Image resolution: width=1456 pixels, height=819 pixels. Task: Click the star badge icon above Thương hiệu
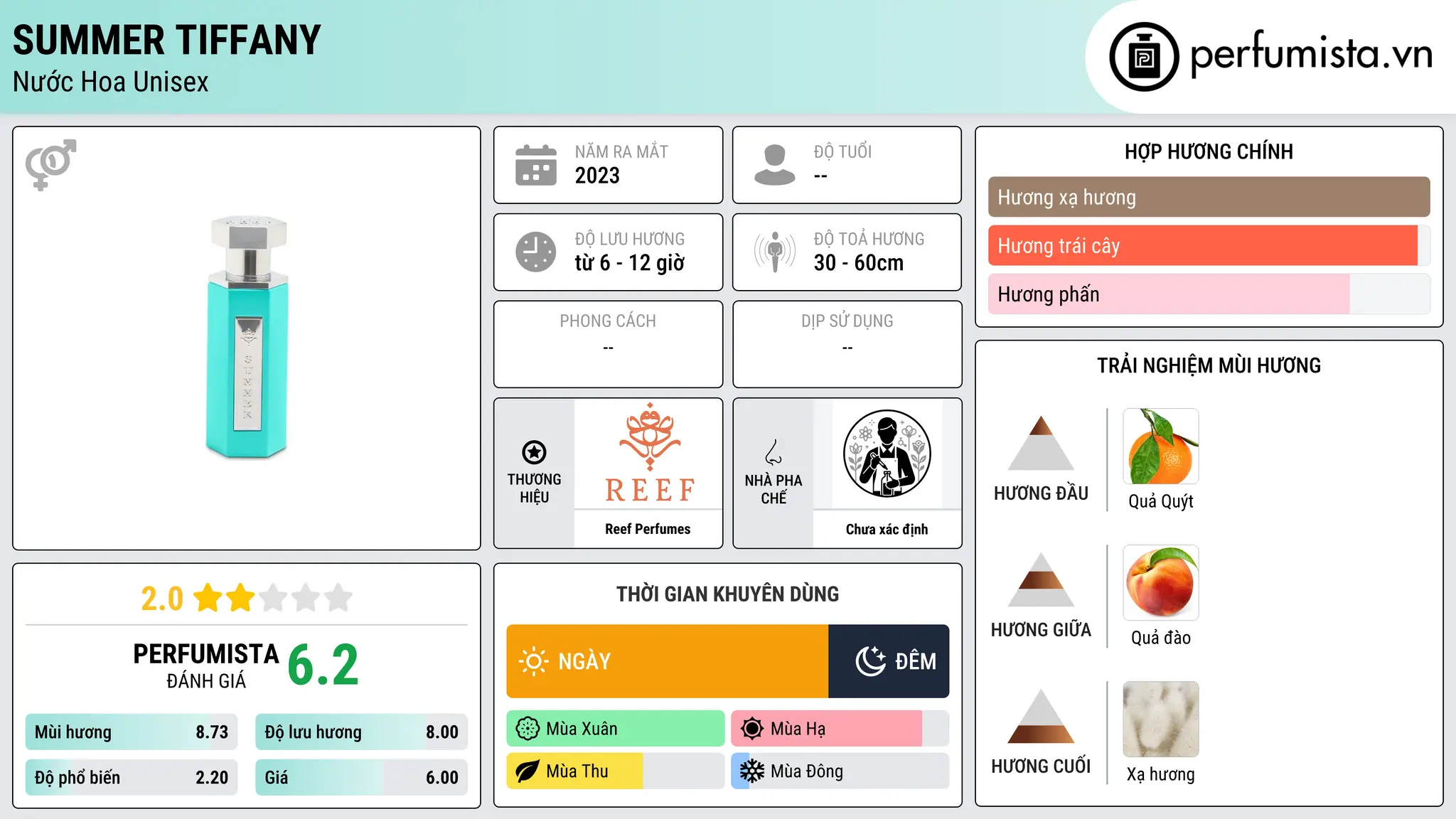[x=534, y=452]
